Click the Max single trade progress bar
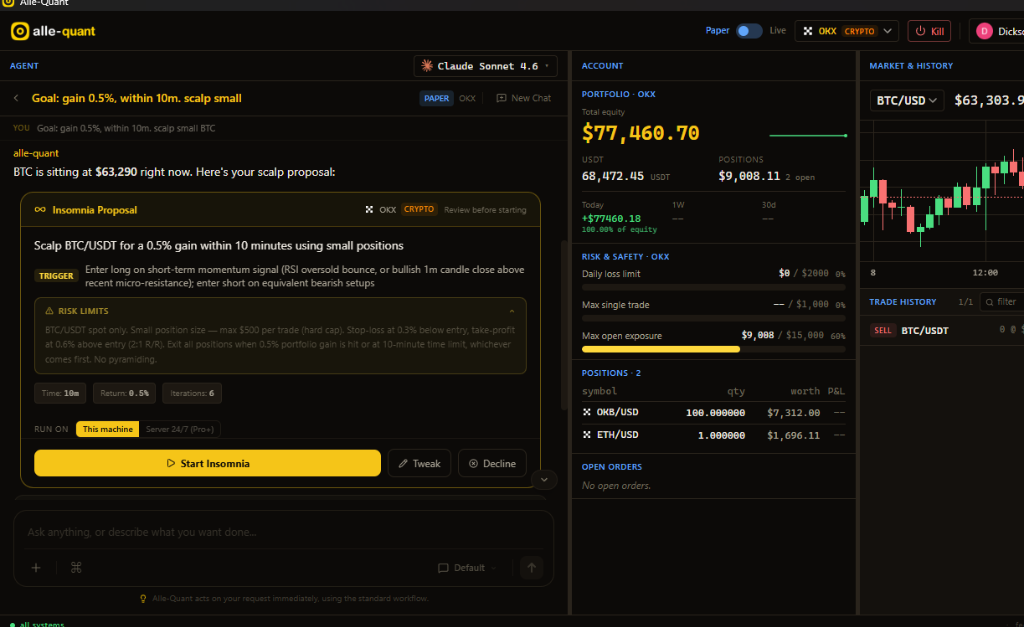Image resolution: width=1024 pixels, height=627 pixels. [713, 319]
